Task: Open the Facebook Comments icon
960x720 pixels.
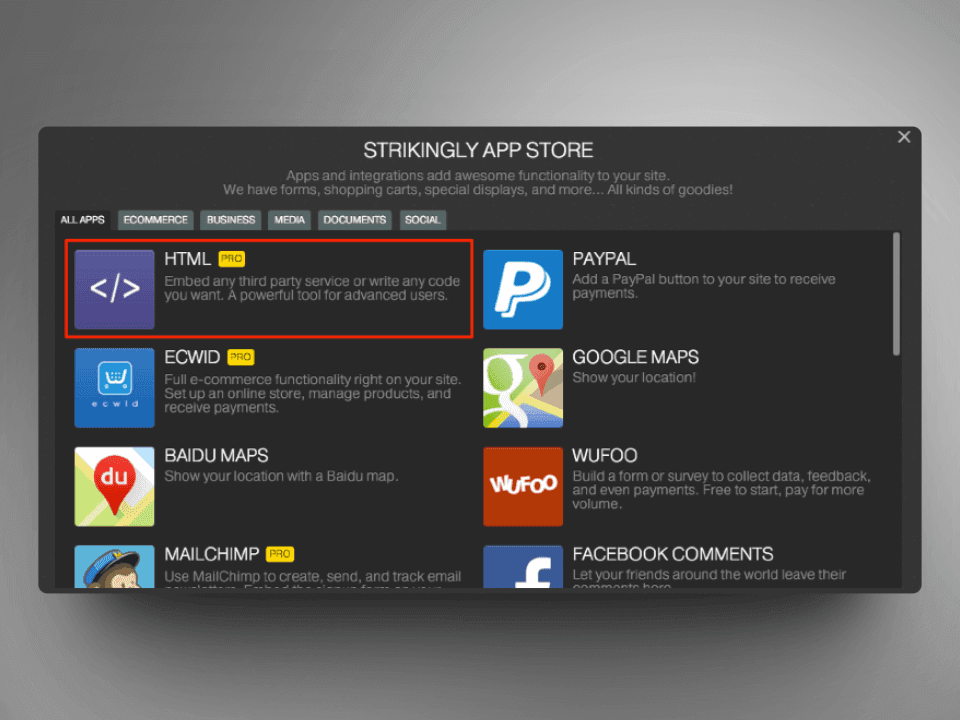Action: pos(522,567)
